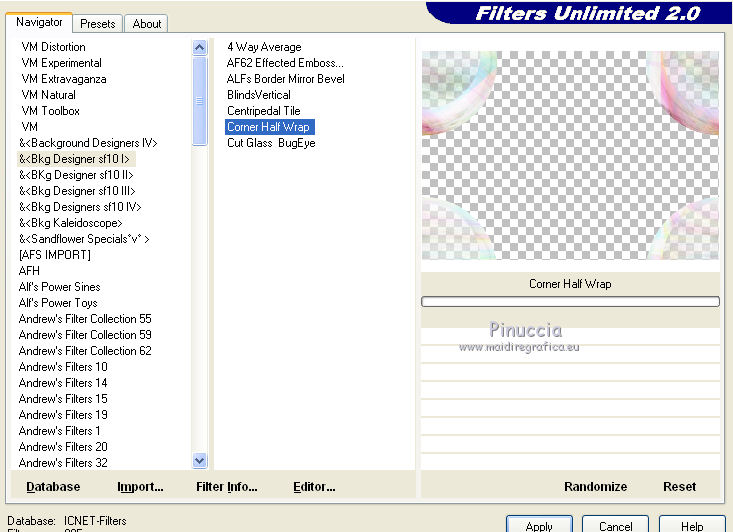The image size is (733, 532).
Task: Choose the Corner Half Wrap filter
Action: click(x=270, y=127)
